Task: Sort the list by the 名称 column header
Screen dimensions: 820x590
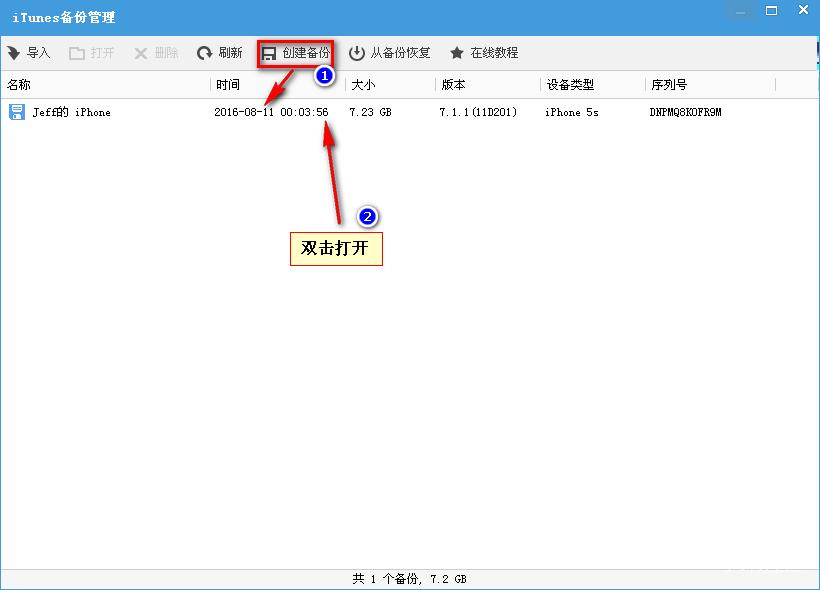Action: [x=19, y=85]
